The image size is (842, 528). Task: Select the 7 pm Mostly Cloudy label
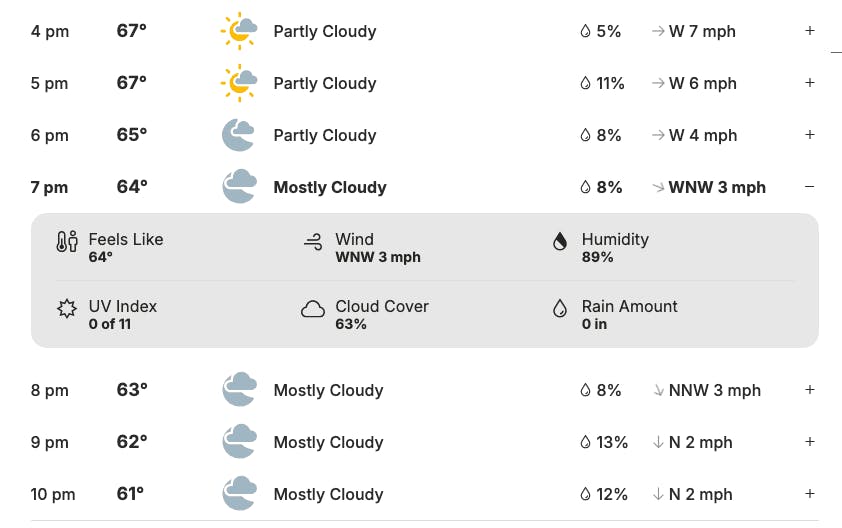[330, 187]
